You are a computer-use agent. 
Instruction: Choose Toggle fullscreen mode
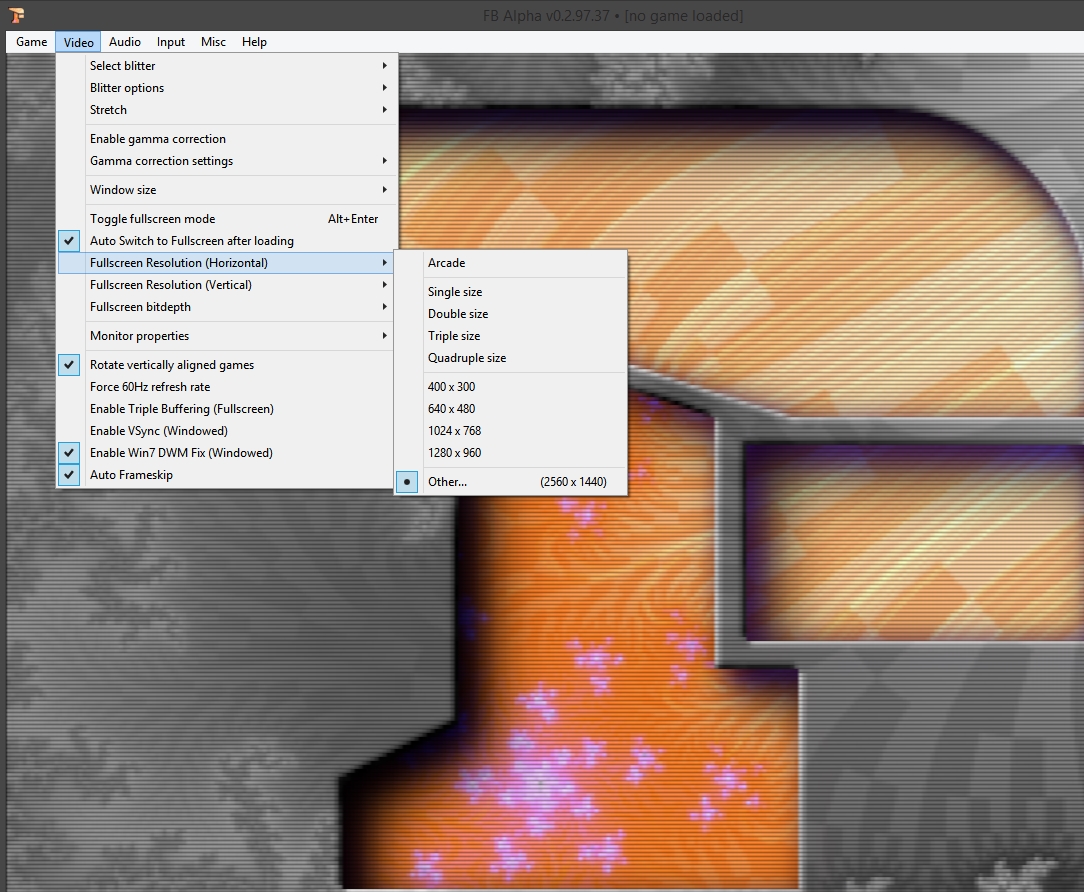point(227,219)
